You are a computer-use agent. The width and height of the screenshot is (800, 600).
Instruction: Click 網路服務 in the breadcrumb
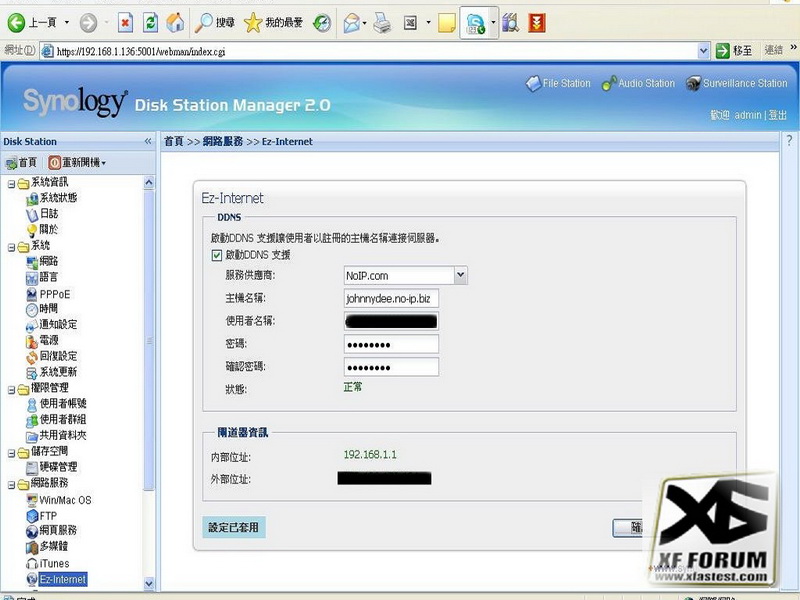(x=222, y=141)
